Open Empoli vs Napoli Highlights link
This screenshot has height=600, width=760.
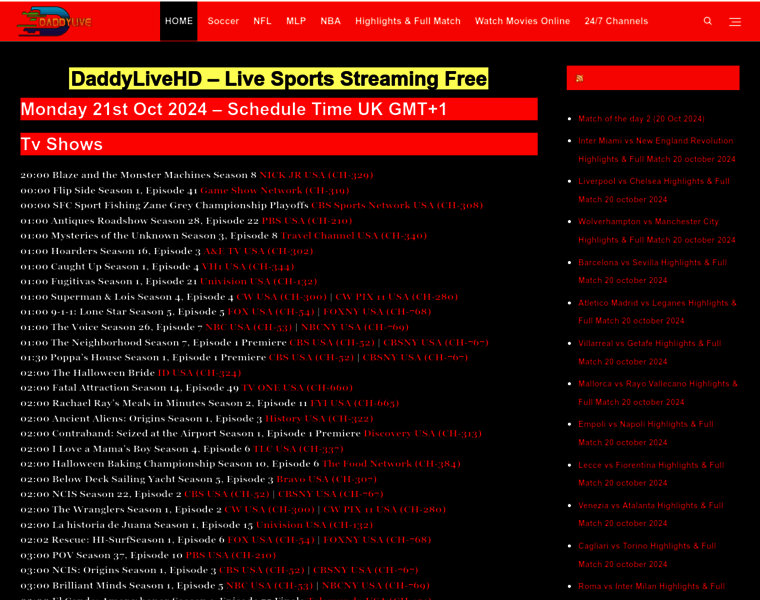[646, 434]
